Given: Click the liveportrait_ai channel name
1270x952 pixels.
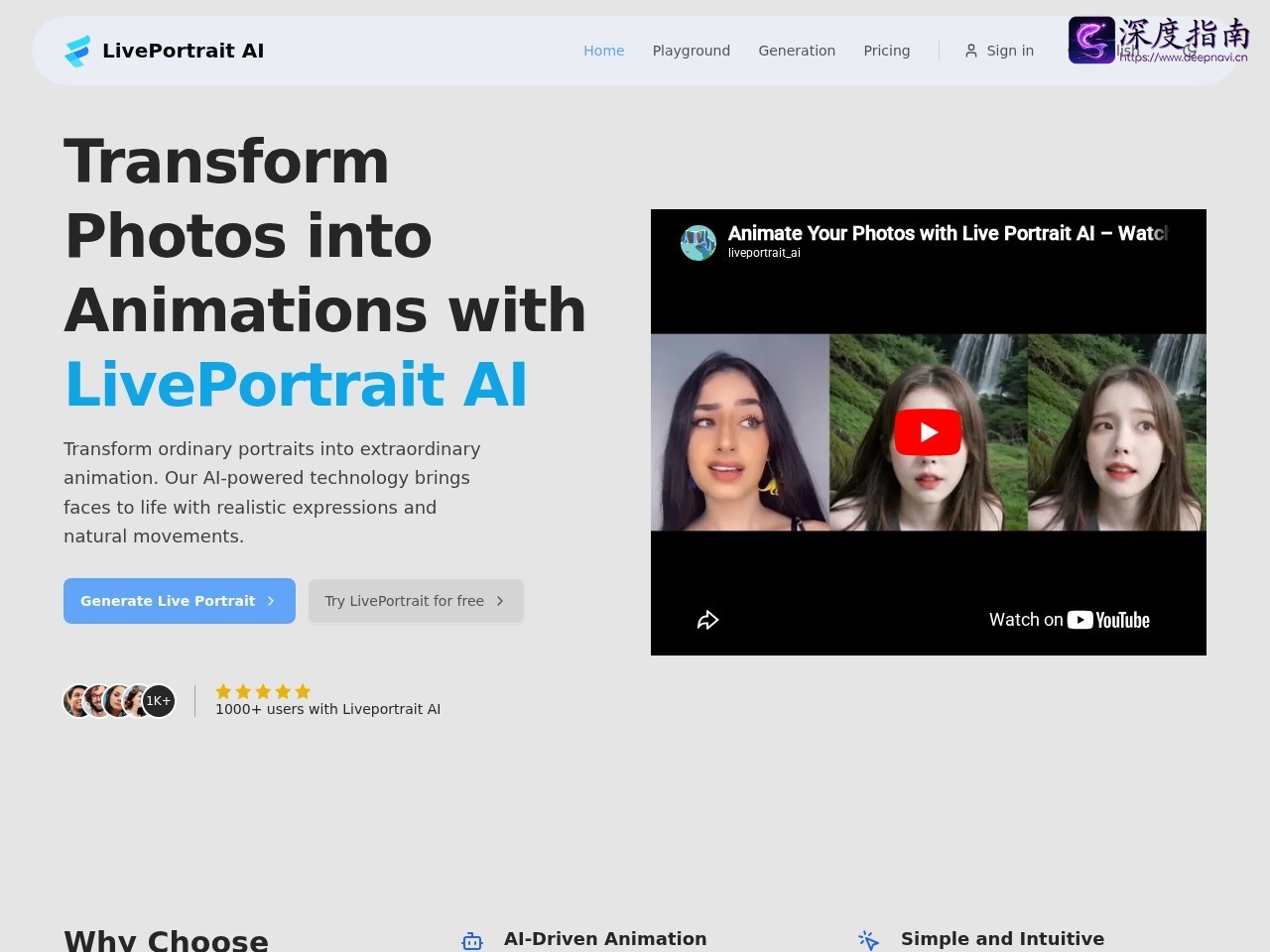Looking at the screenshot, I should pyautogui.click(x=764, y=253).
